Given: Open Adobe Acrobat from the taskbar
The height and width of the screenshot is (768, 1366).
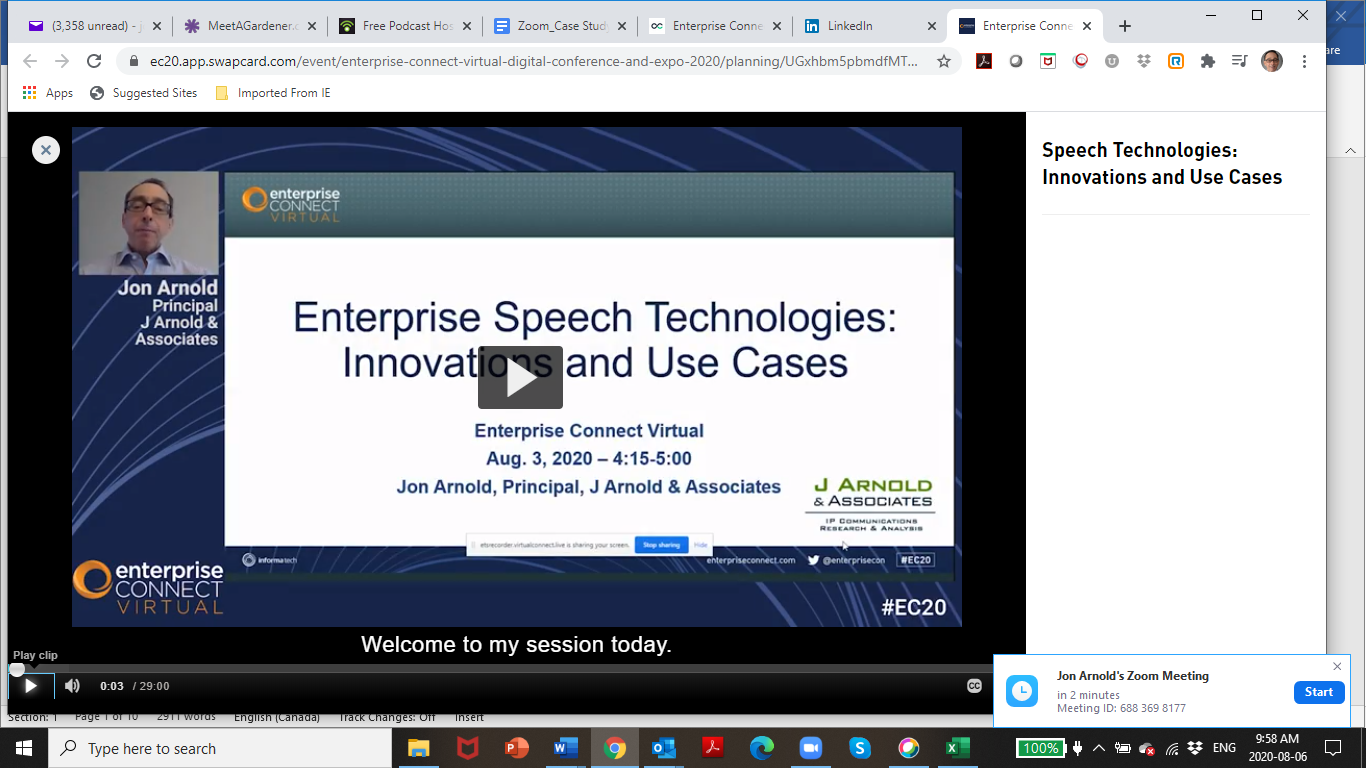Looking at the screenshot, I should 712,748.
